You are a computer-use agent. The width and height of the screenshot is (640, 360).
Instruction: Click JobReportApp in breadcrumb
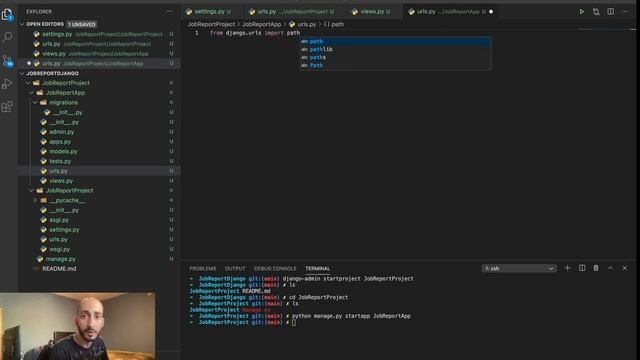(x=262, y=24)
